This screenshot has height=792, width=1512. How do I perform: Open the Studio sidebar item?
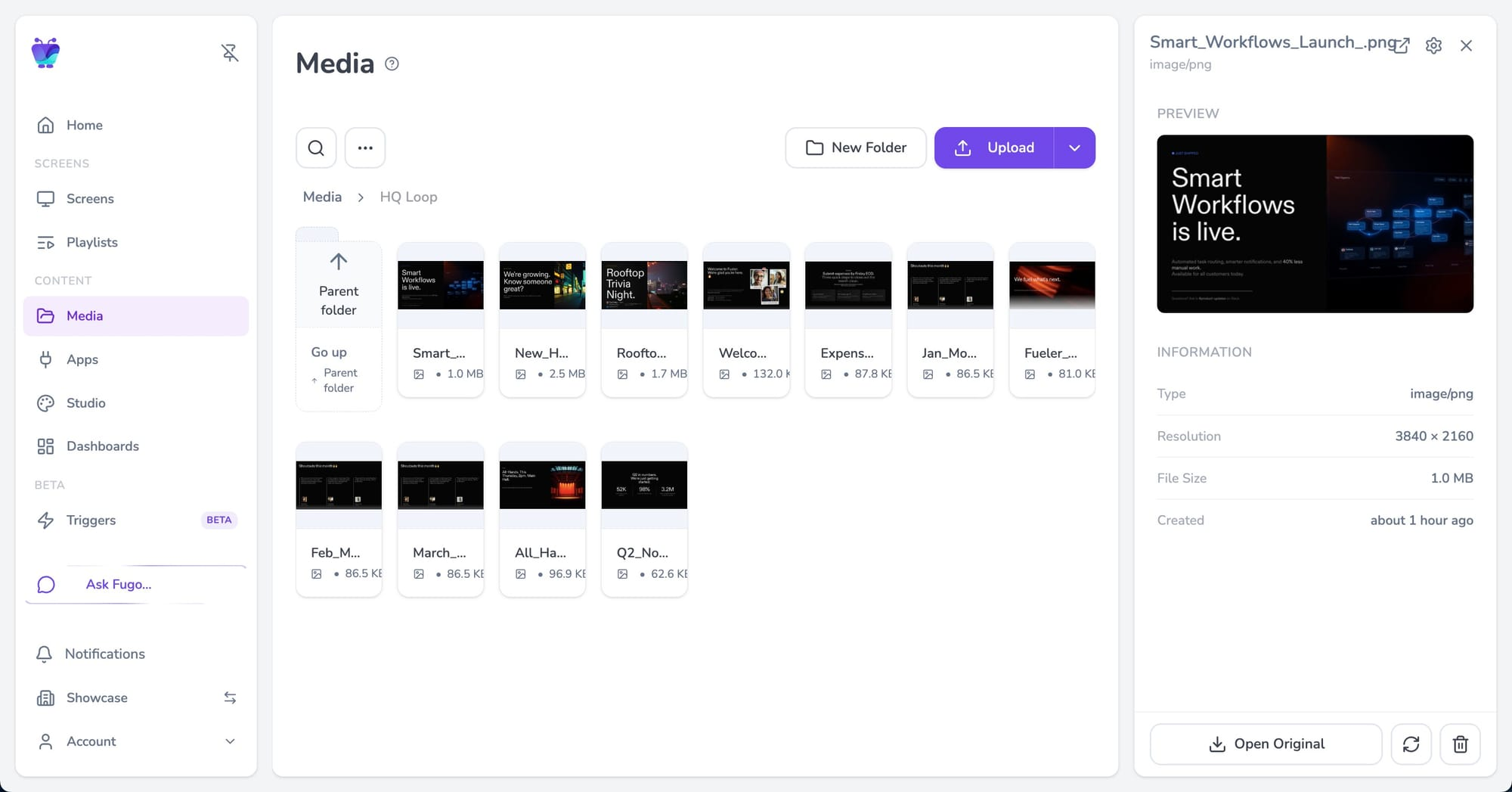tap(85, 403)
